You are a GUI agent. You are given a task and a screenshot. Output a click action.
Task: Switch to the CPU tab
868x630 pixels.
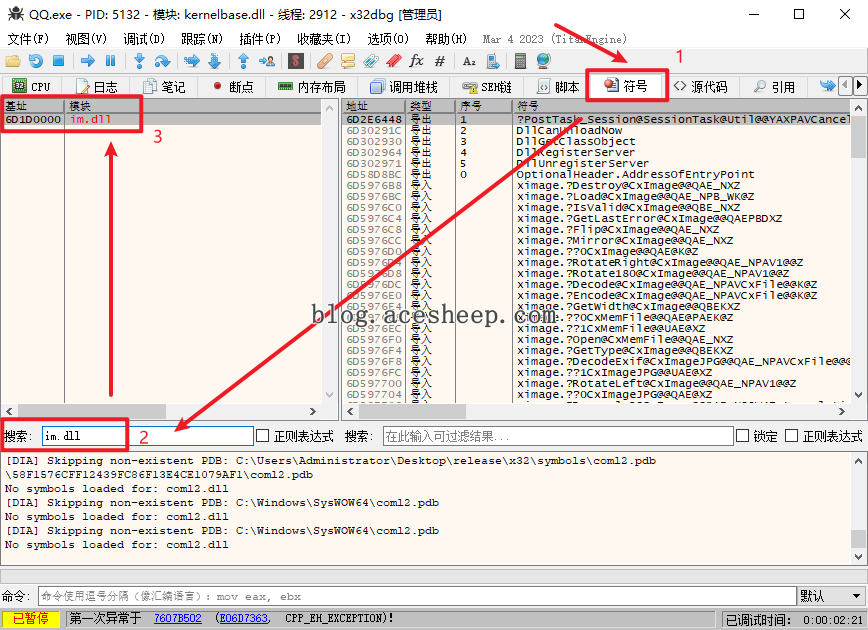(x=31, y=87)
